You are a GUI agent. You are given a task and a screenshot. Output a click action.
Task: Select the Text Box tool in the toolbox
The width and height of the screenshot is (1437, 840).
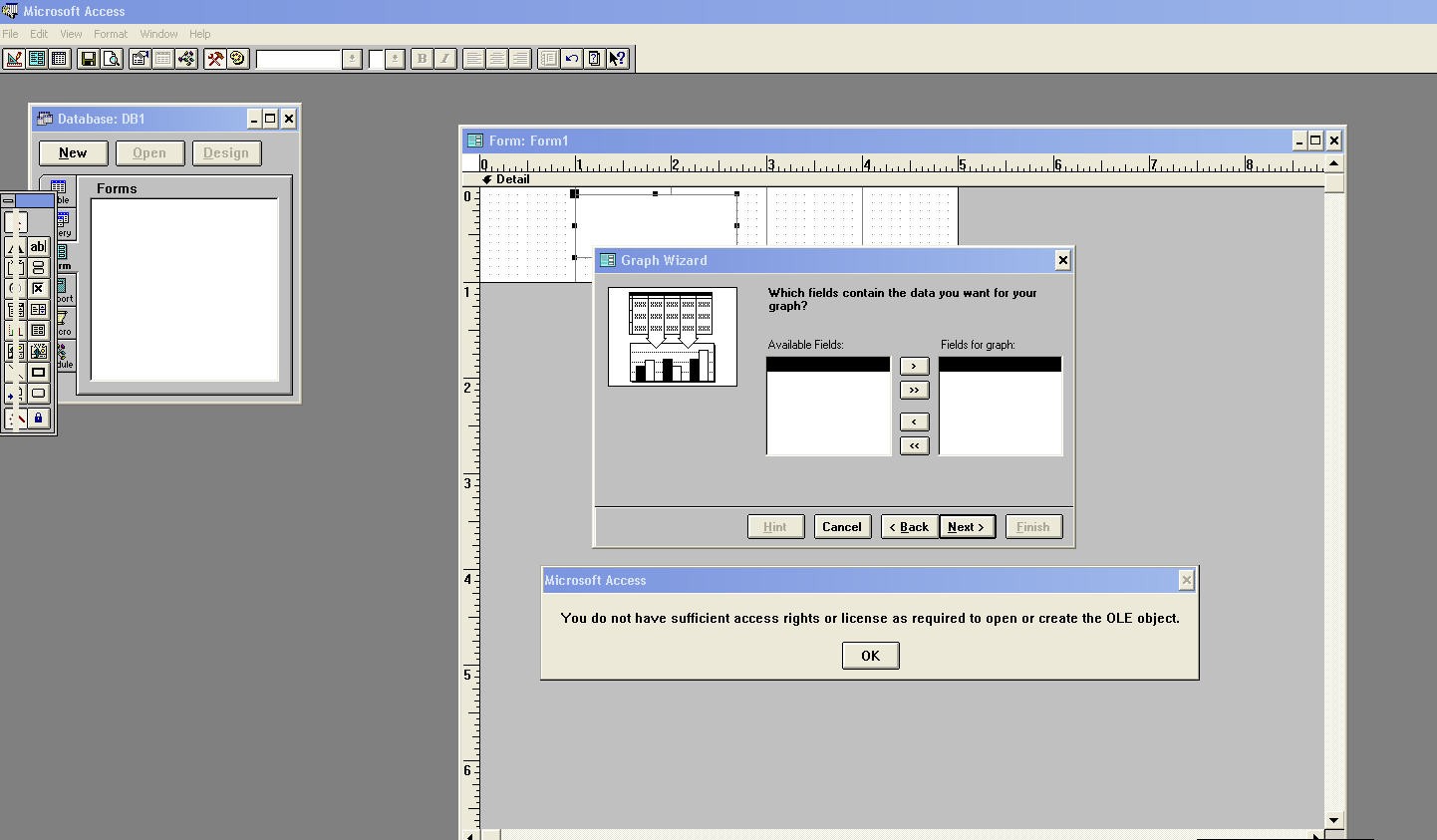coord(38,246)
